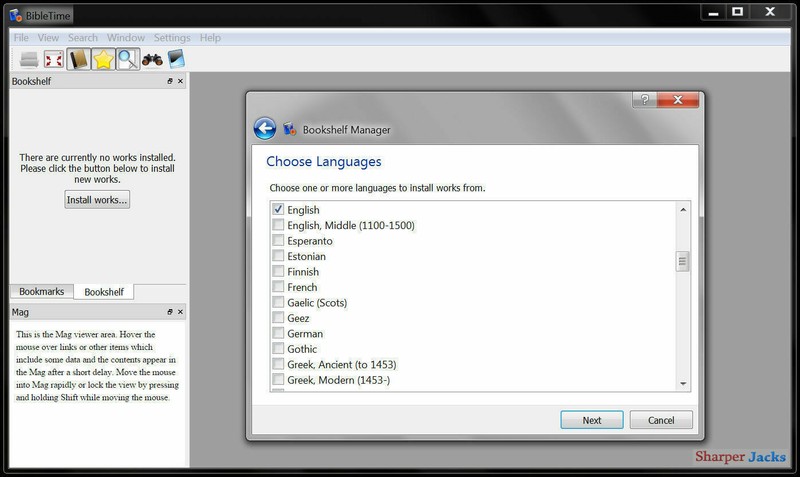Tick the German language checkbox
Screen dimensions: 800x477
[278, 333]
